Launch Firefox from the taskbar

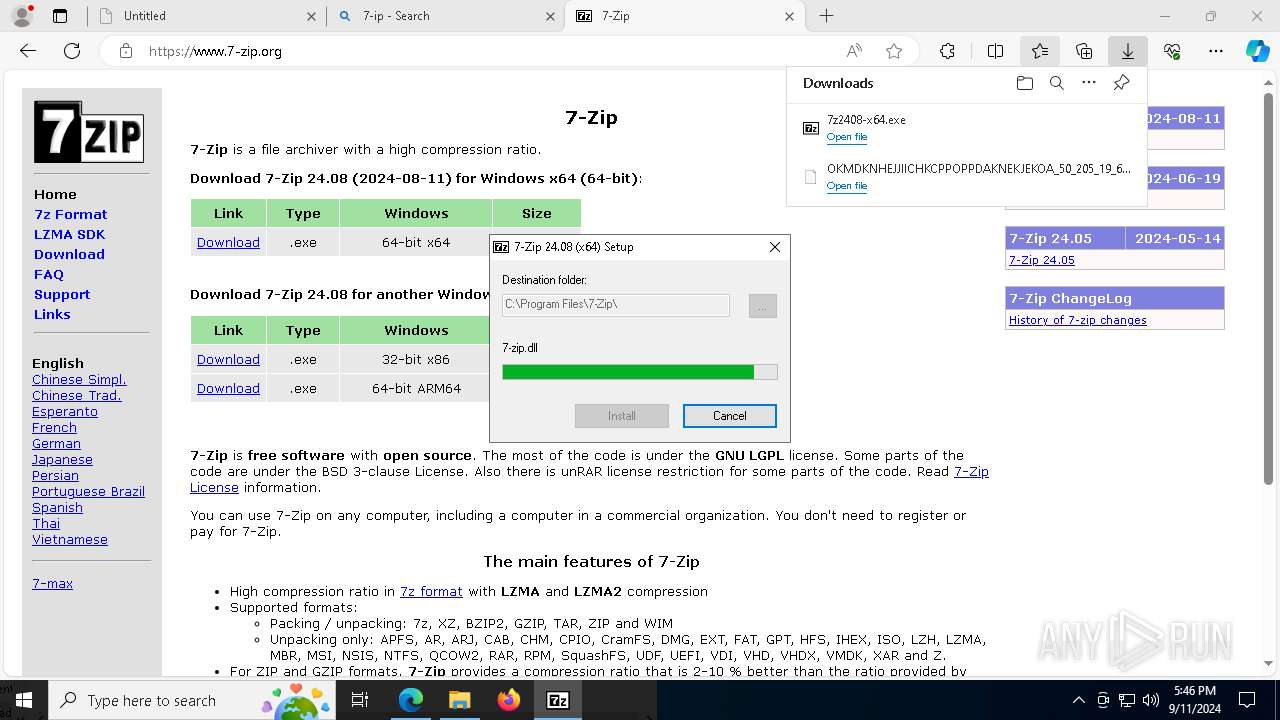509,700
